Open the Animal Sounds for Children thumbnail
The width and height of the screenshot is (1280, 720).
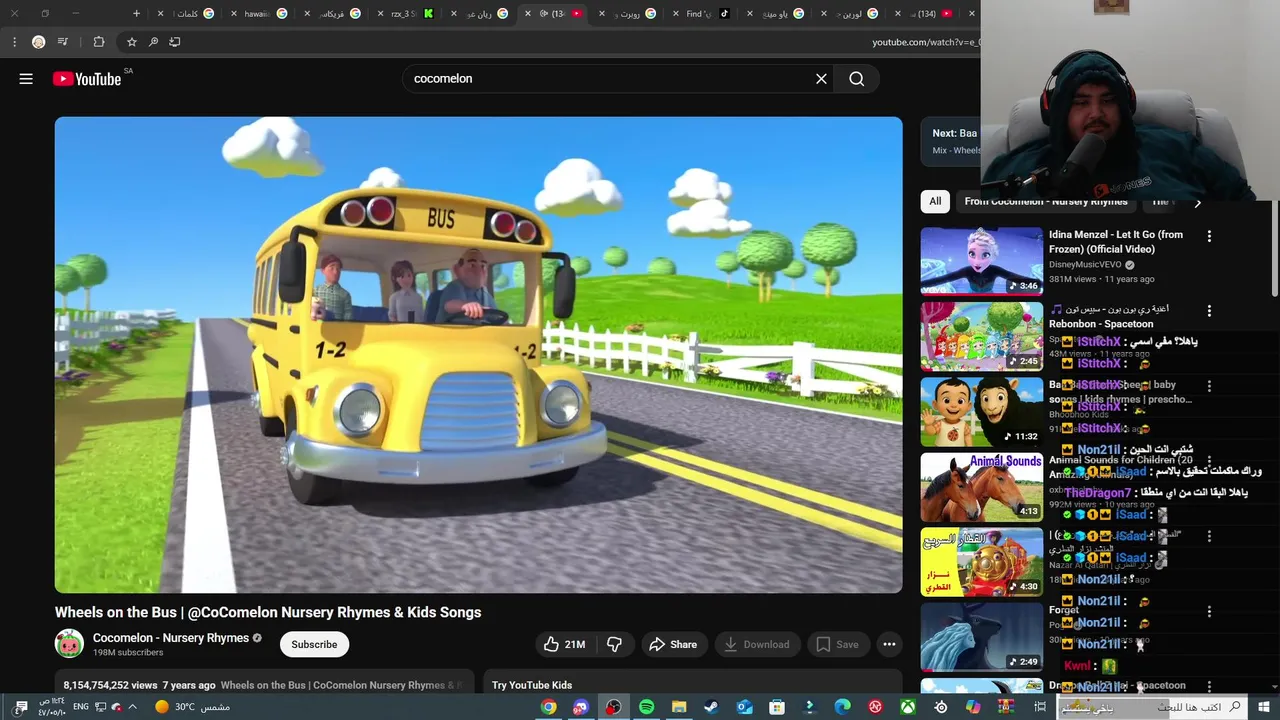point(981,486)
